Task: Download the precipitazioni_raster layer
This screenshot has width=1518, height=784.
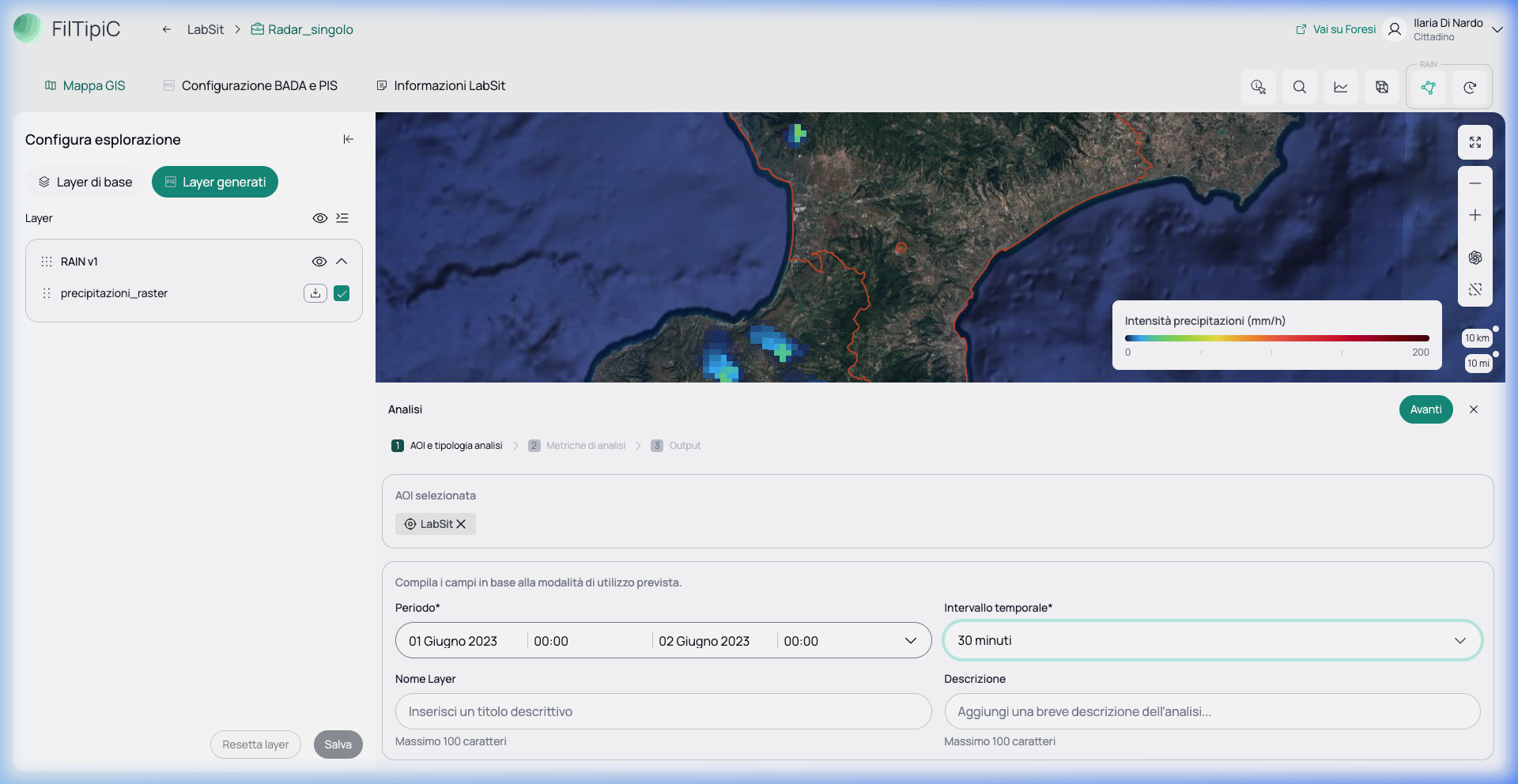Action: point(315,293)
